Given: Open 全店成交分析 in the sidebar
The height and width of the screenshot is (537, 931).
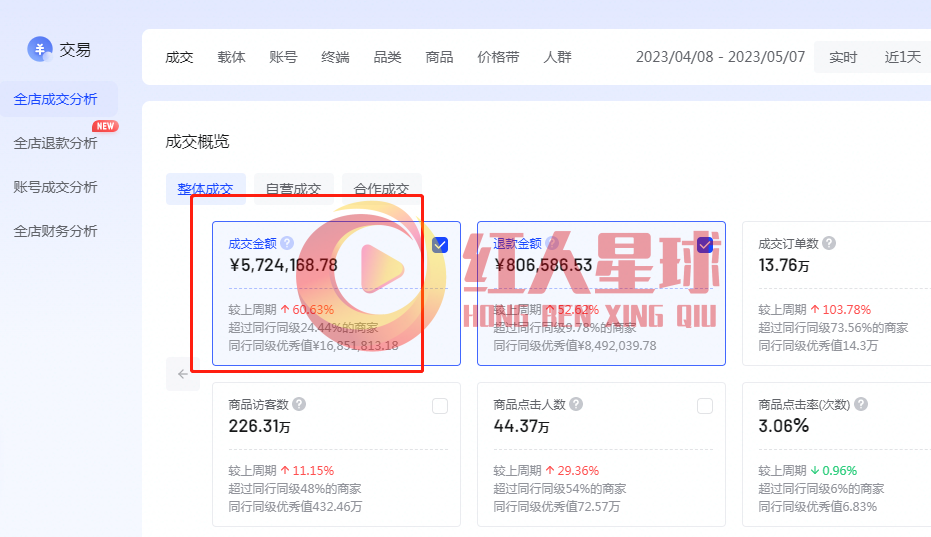Looking at the screenshot, I should point(56,99).
